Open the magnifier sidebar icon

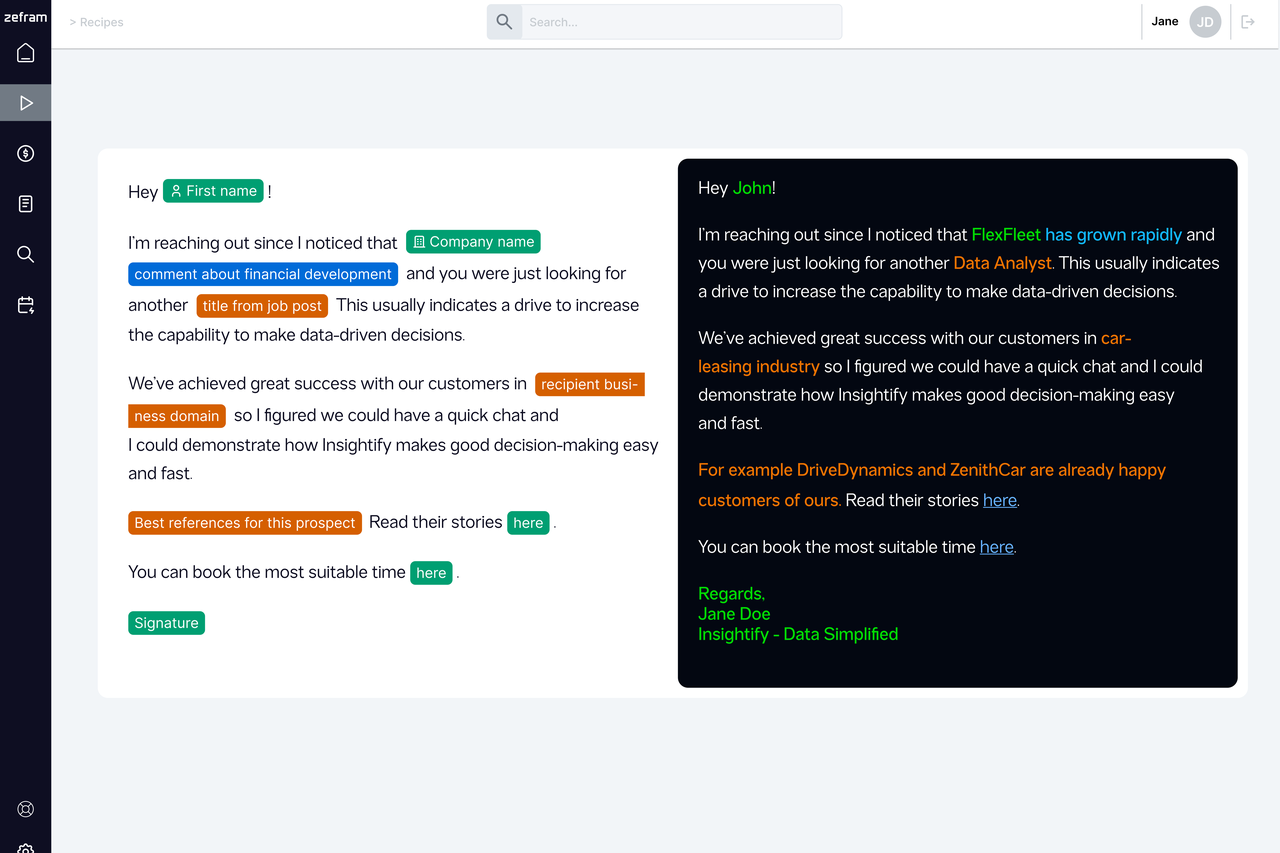[26, 255]
